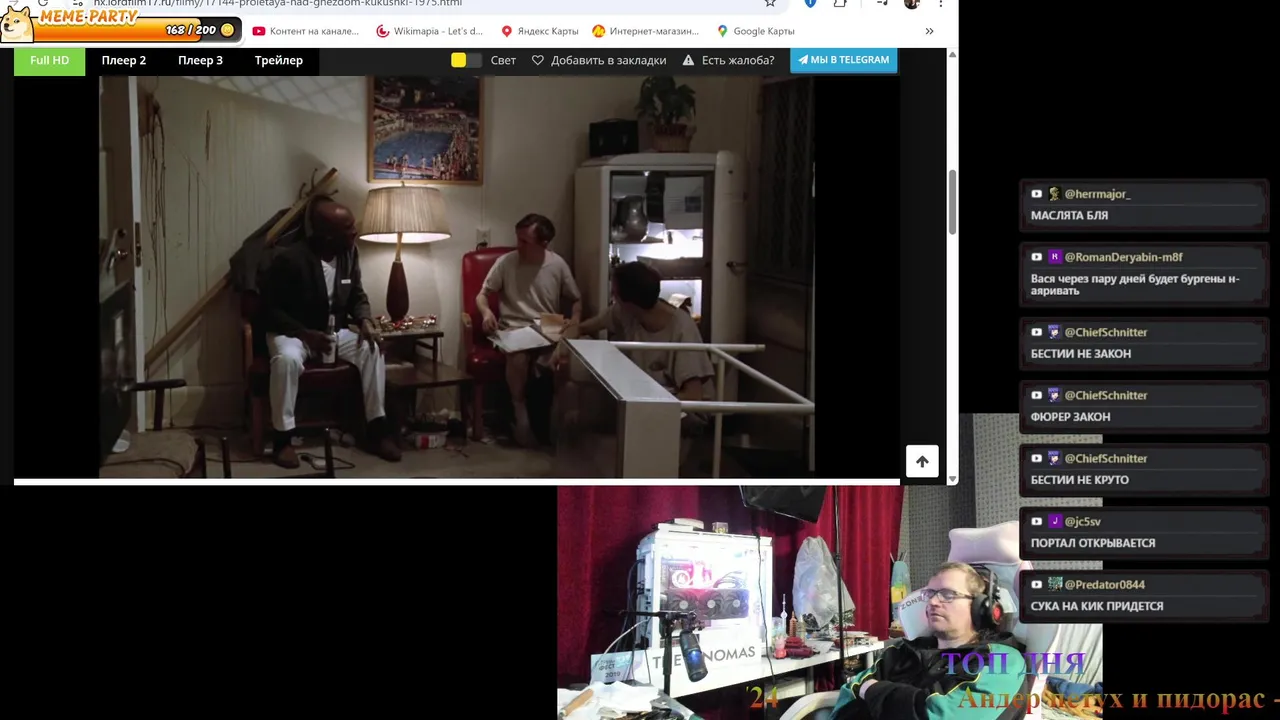Screen dimensions: 1280x720
Task: Click the extensions puzzle icon in Chrome
Action: tap(840, 4)
